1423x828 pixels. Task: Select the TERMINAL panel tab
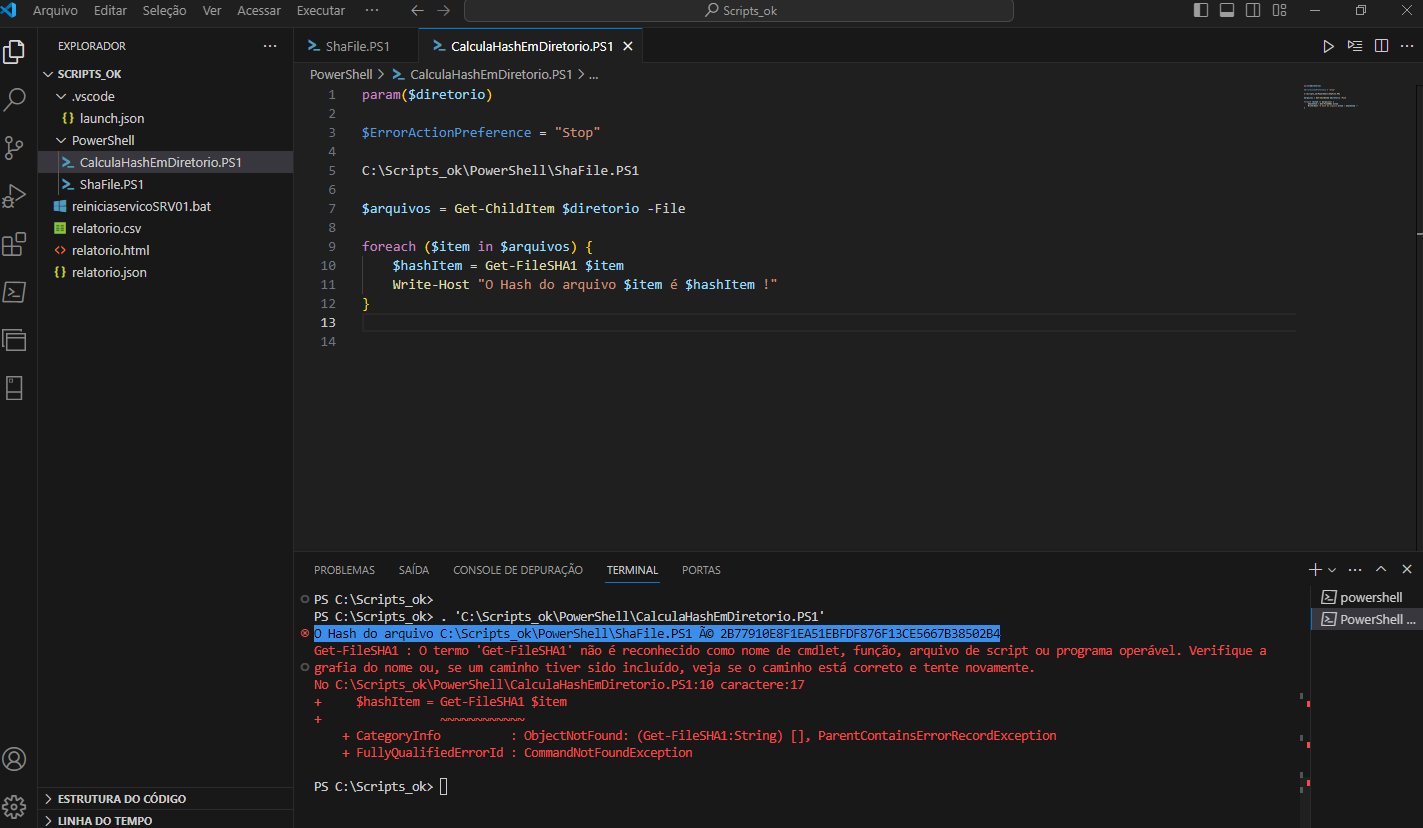tap(632, 570)
